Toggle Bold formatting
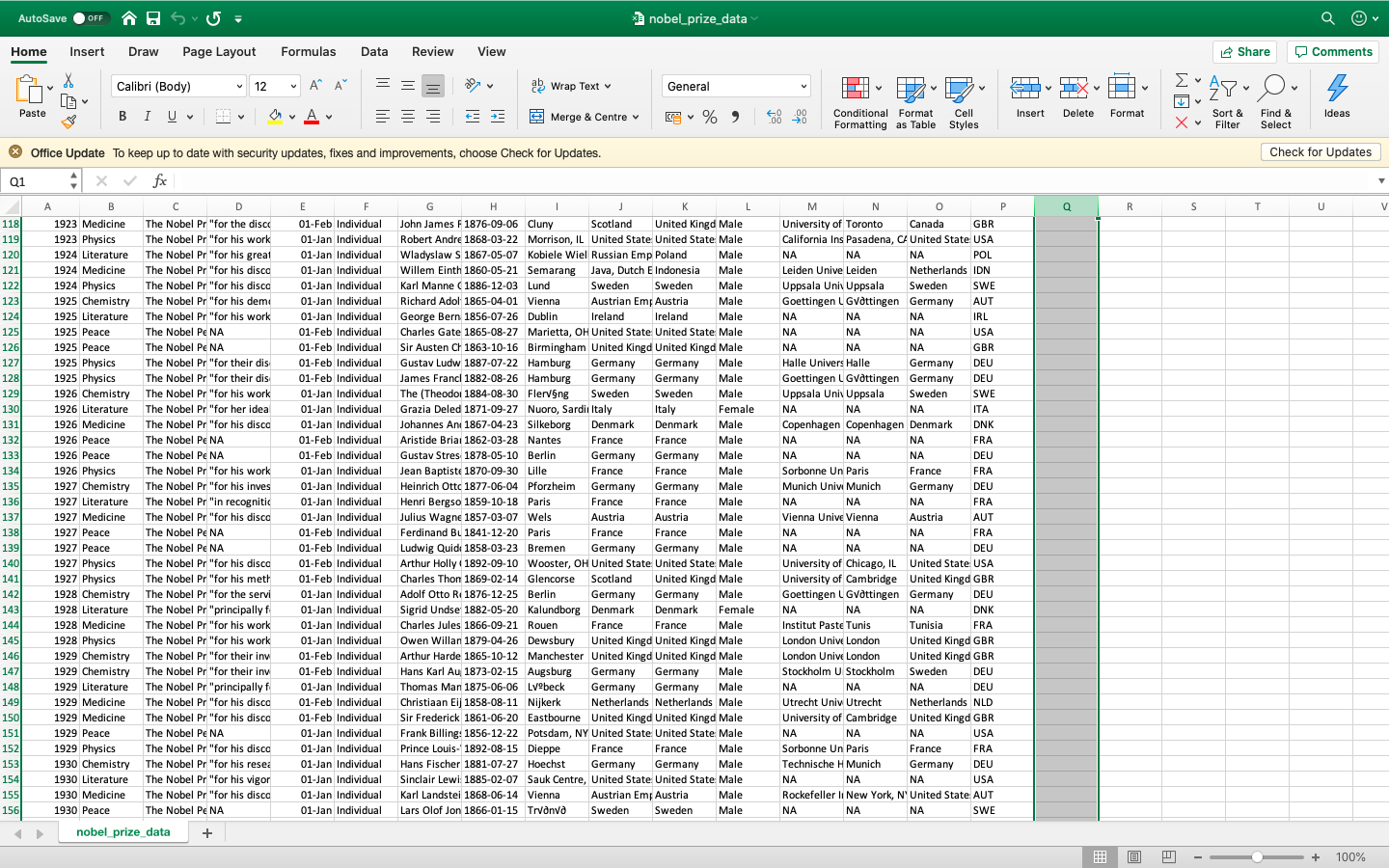Screen dimensions: 1389x868 click(122, 116)
